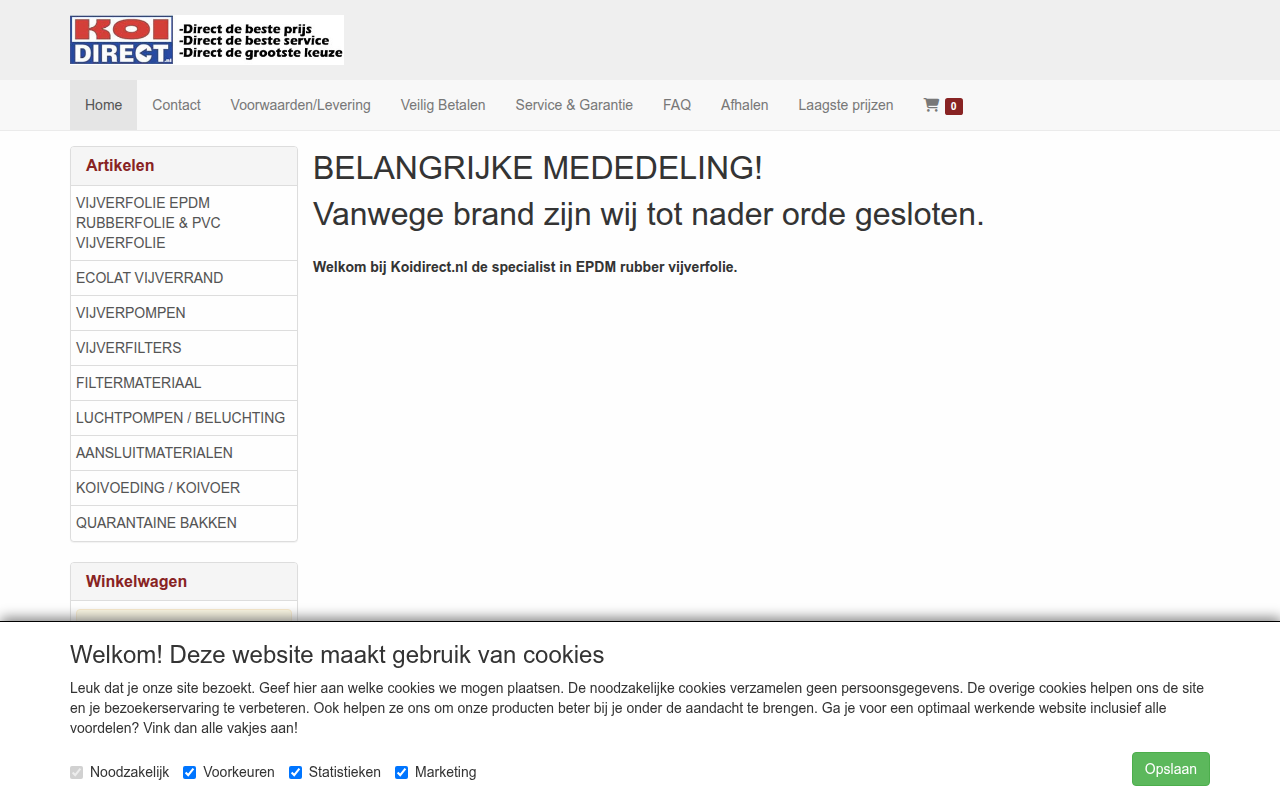
Task: Open Vijverfolie EPDM Rubberfolie & PVC category
Action: coord(184,223)
